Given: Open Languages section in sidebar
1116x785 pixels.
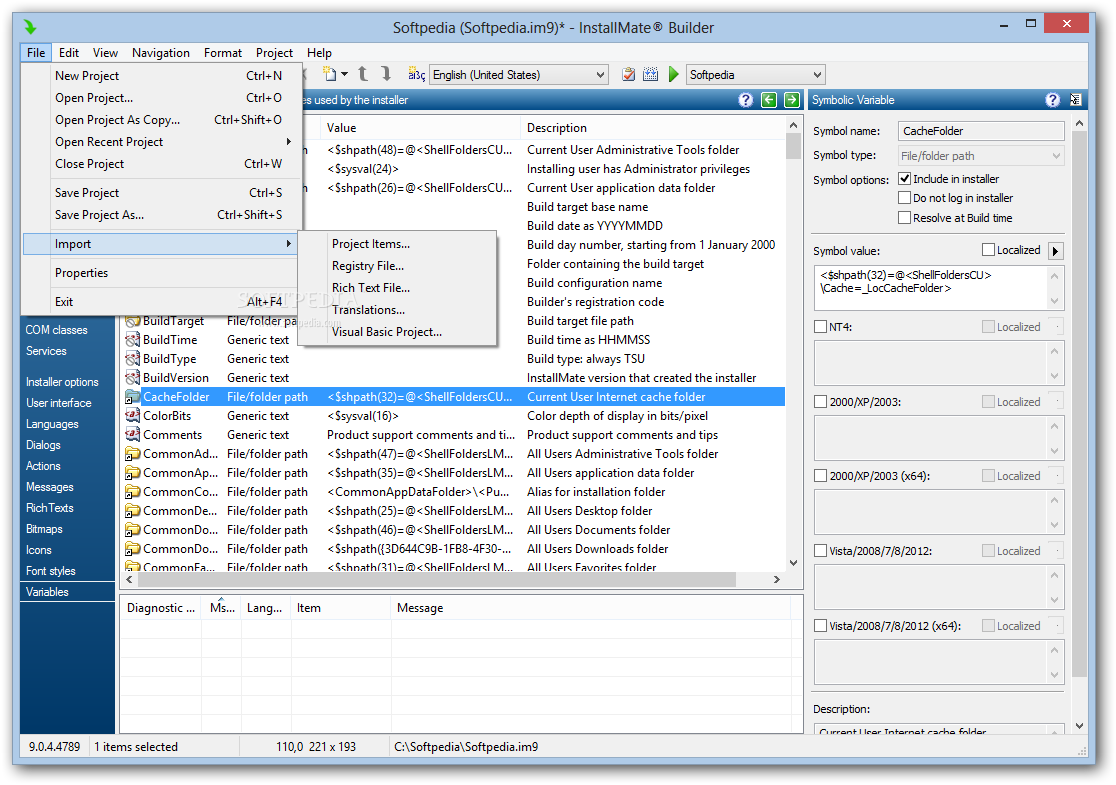Looking at the screenshot, I should [x=52, y=424].
